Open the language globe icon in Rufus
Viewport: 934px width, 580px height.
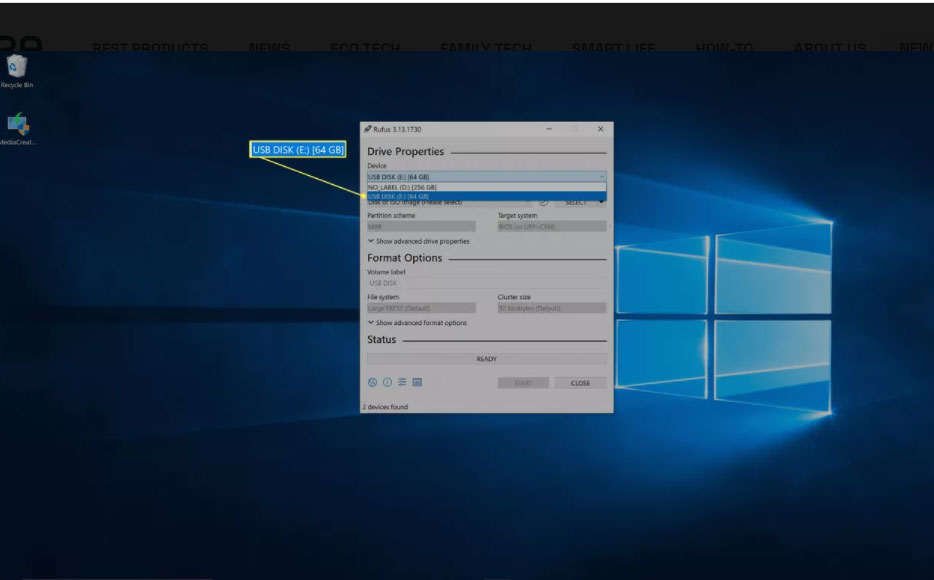[x=372, y=382]
